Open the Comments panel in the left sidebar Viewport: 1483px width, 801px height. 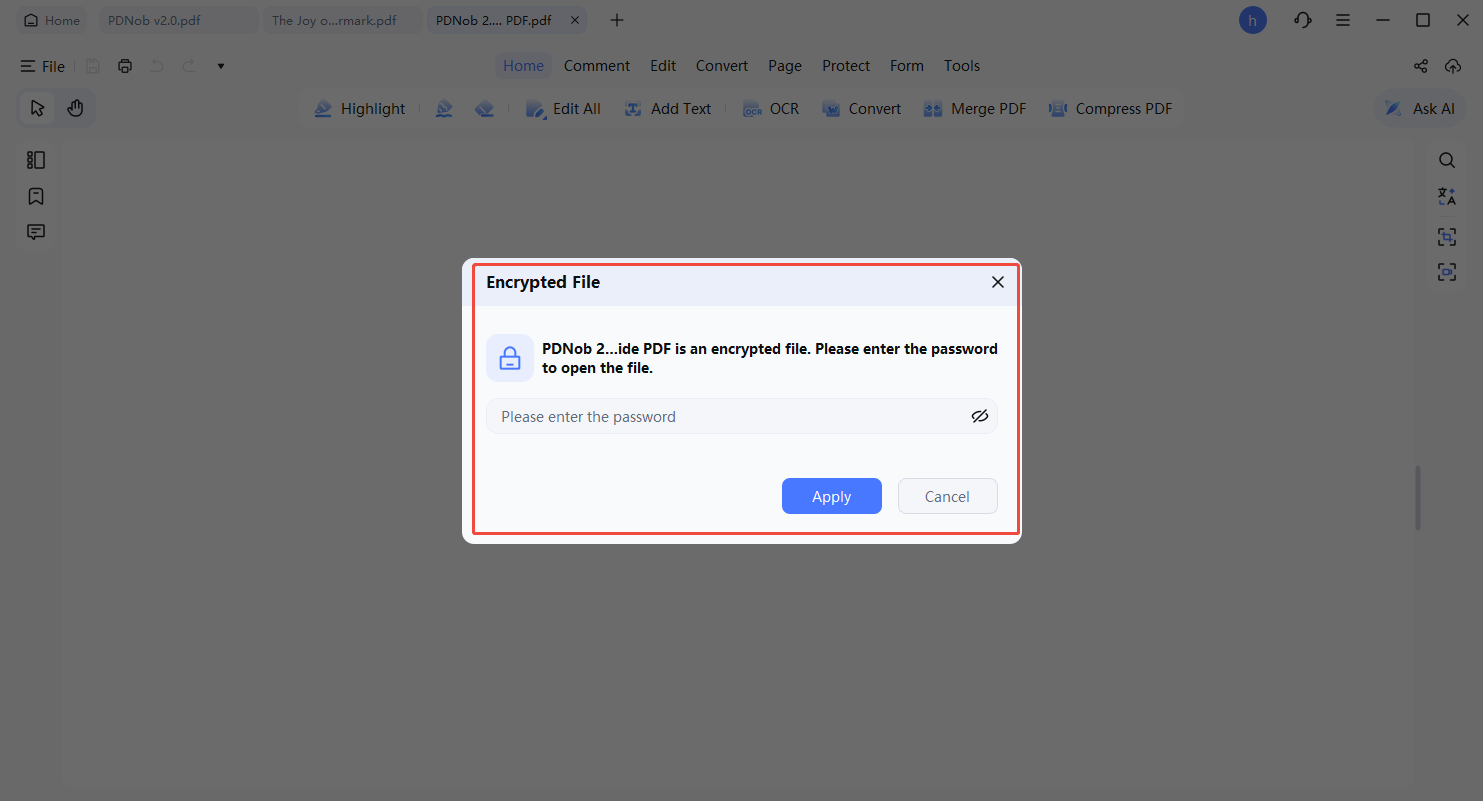36,231
